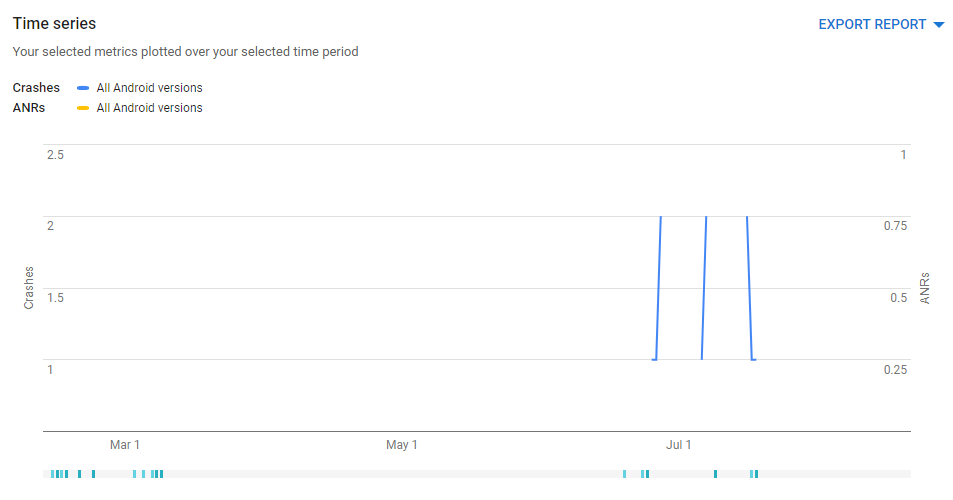Click the middle blue crash spike near Jul 1

(704, 288)
